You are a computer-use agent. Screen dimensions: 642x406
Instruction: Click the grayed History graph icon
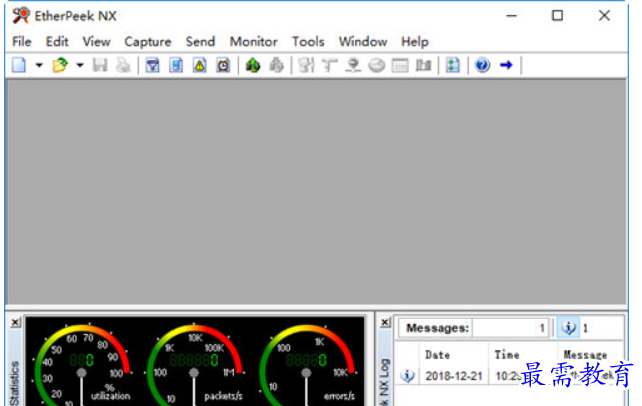(423, 65)
